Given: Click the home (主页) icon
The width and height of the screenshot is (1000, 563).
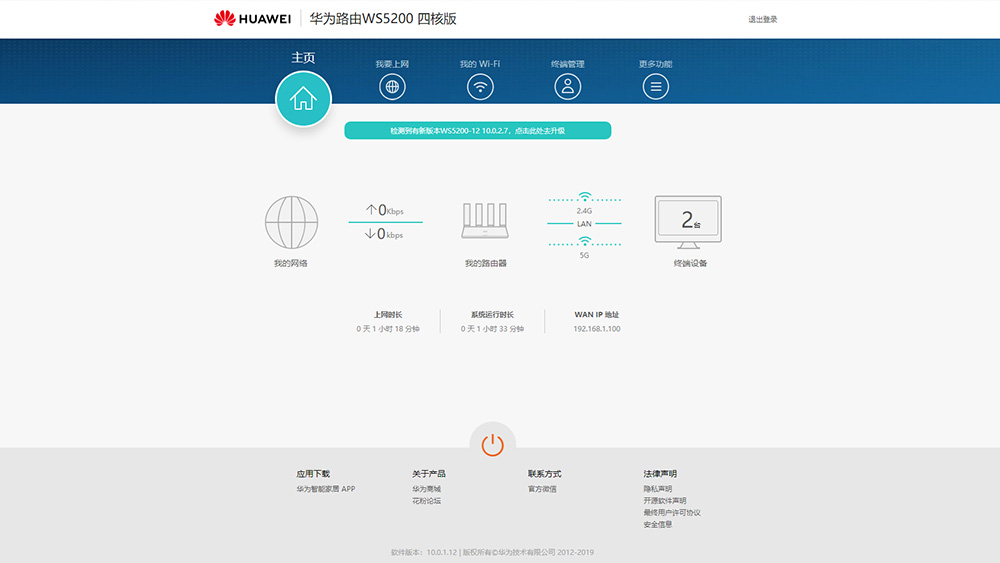Looking at the screenshot, I should [x=303, y=99].
